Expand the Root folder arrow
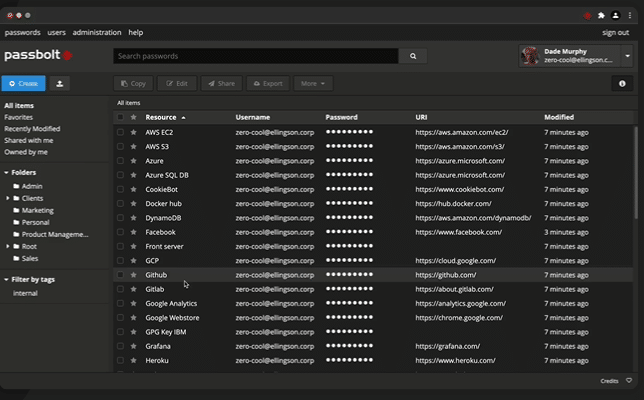Screen dimensions: 644x400 [7, 246]
